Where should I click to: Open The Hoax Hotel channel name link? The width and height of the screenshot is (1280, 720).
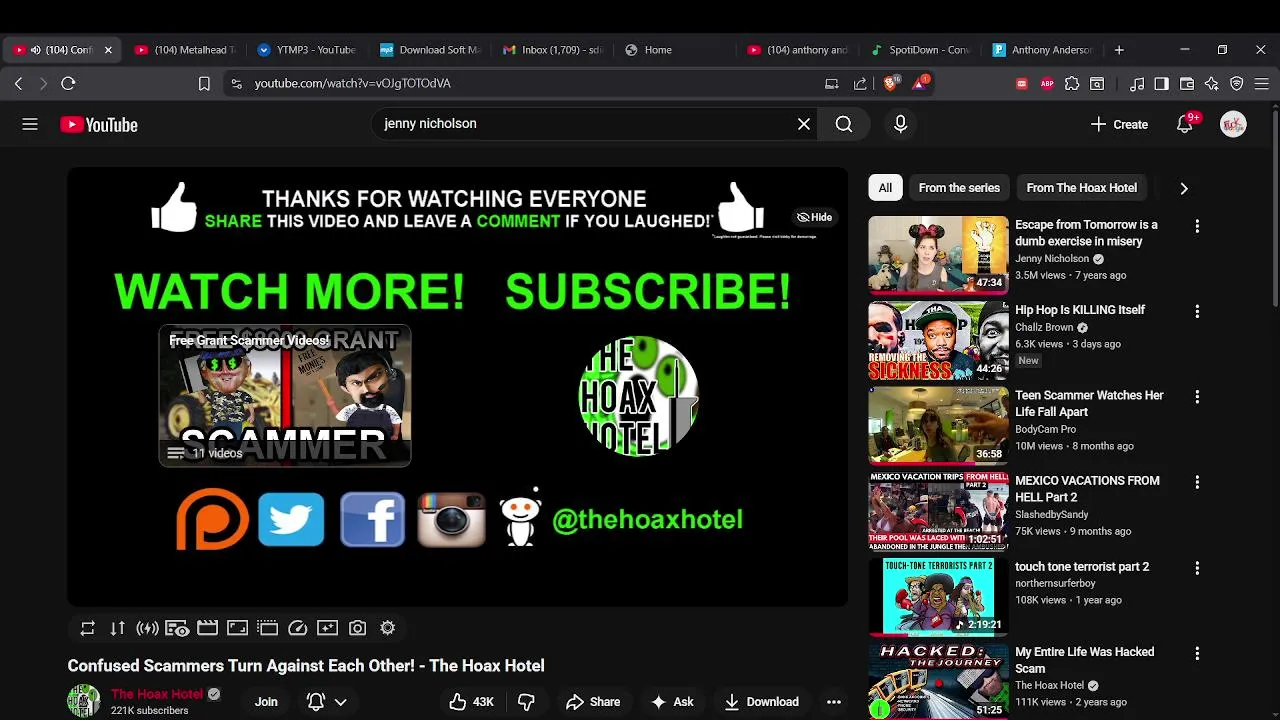157,694
